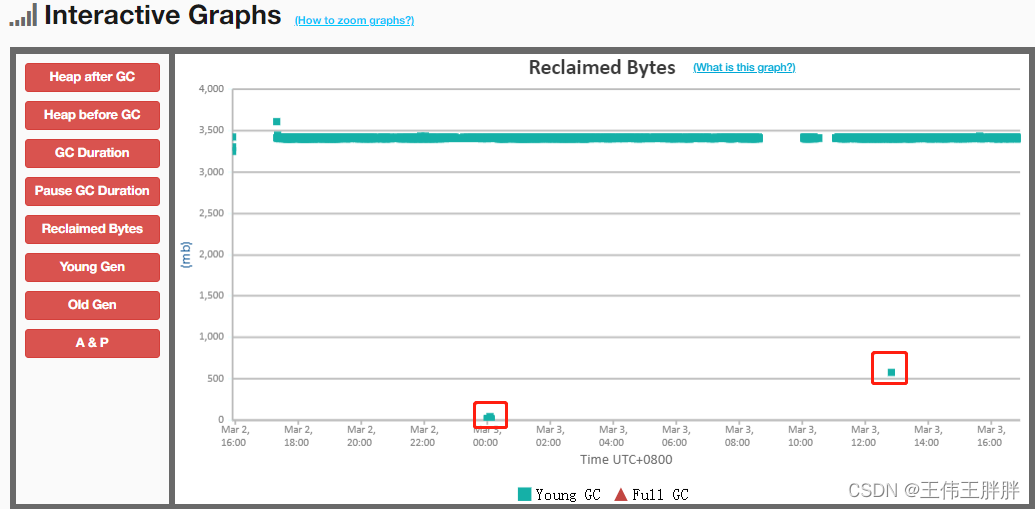Click the Interactive Graphs heading
Viewport: 1035px width, 509px height.
(x=162, y=15)
